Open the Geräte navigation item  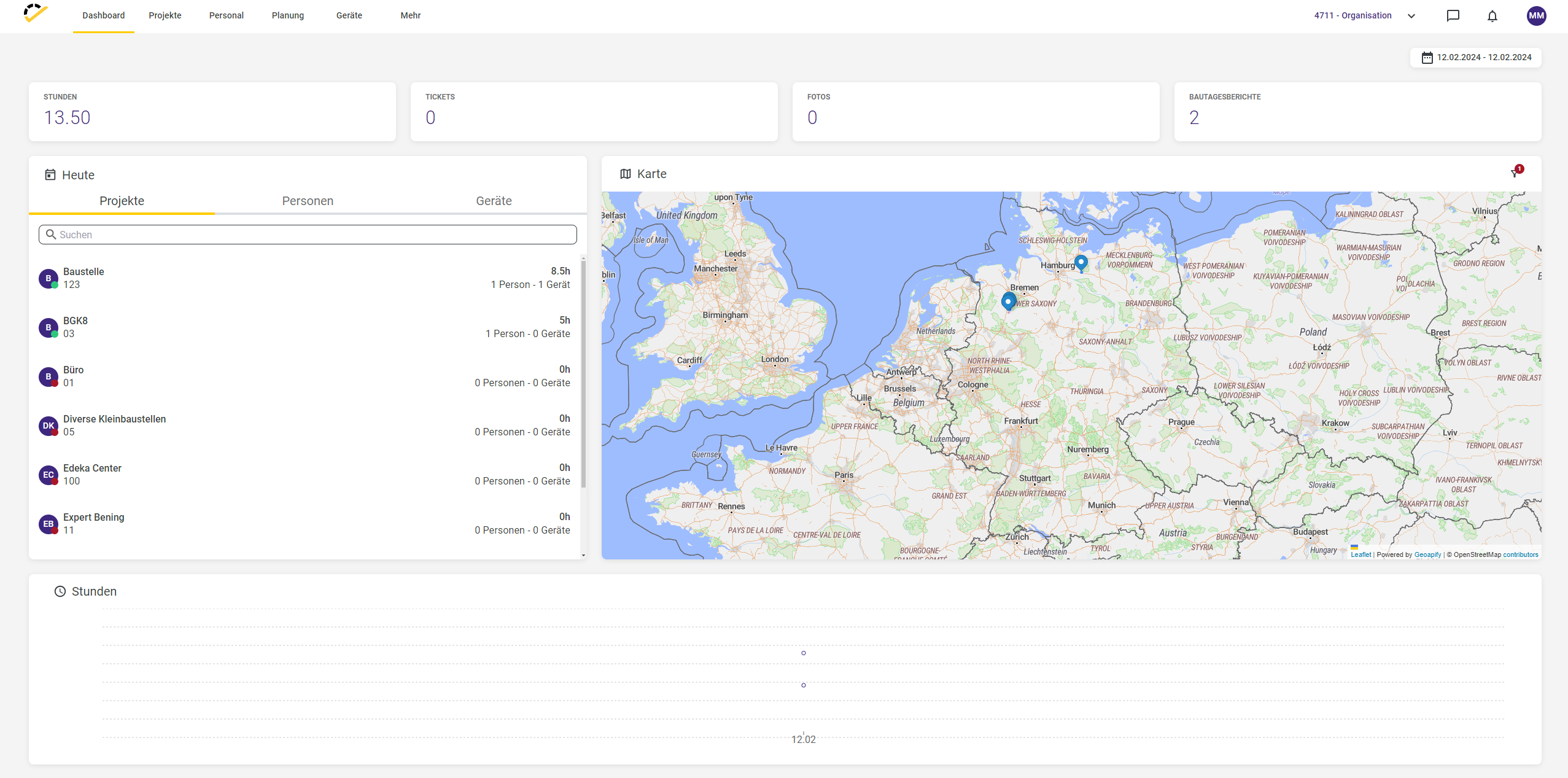point(349,16)
